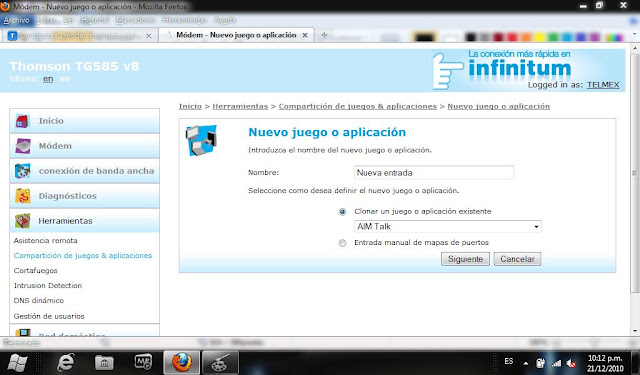This screenshot has height=375, width=640.
Task: Click the Inicio breadcrumb link
Action: coord(190,106)
